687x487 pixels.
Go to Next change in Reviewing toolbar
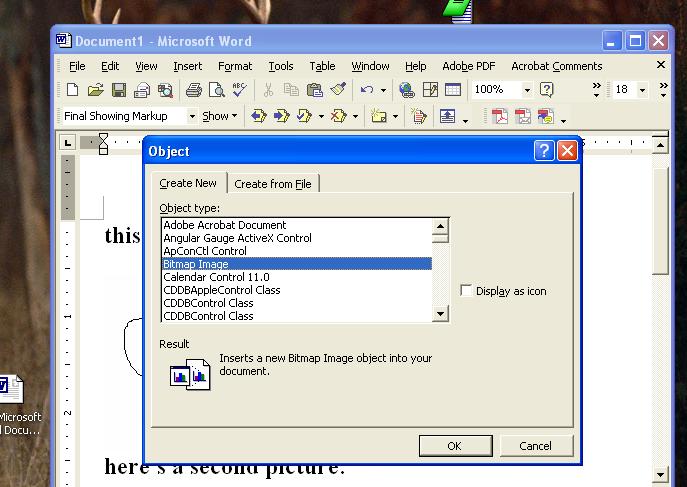(281, 116)
